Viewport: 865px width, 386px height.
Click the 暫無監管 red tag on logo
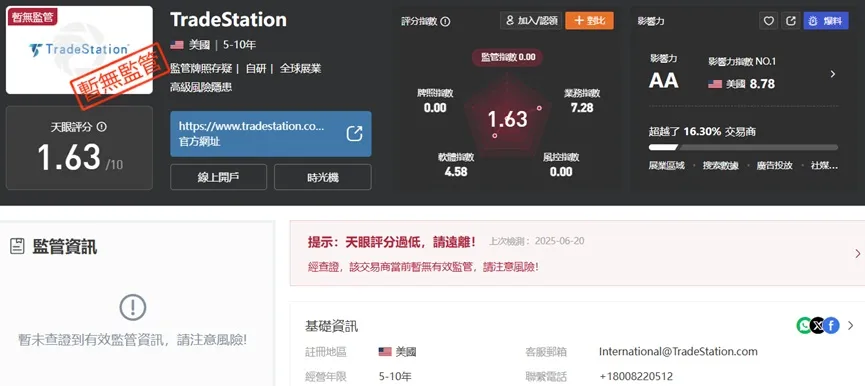[x=32, y=16]
